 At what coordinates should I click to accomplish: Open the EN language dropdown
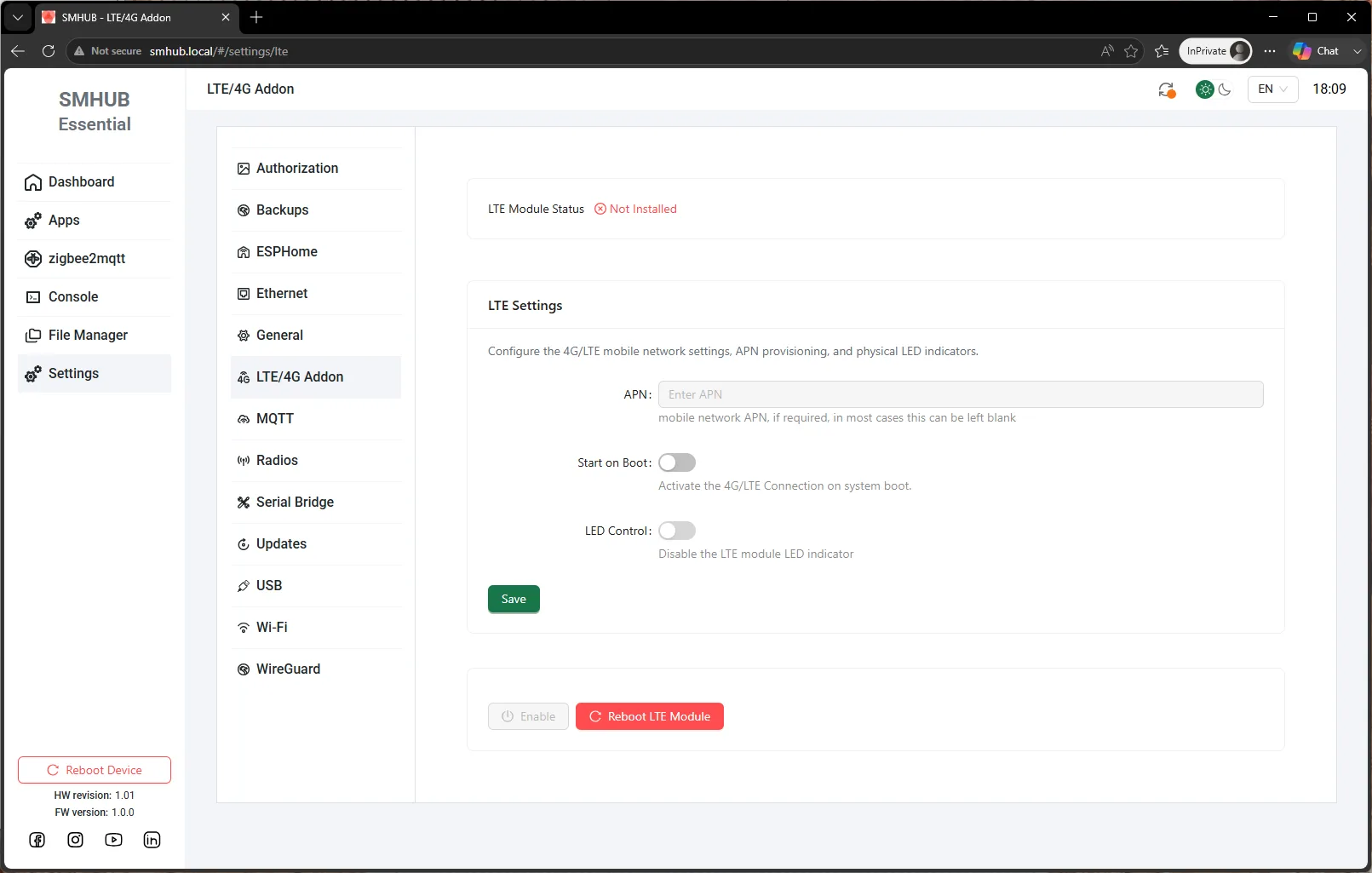[x=1273, y=89]
